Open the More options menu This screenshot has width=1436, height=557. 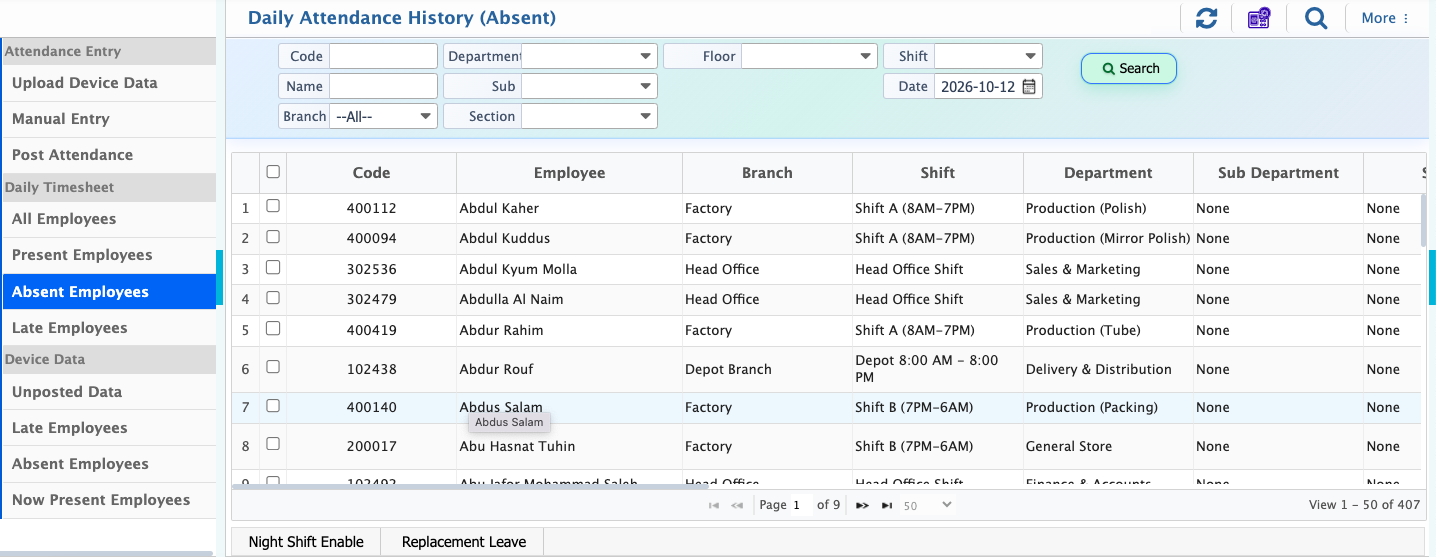click(1385, 18)
